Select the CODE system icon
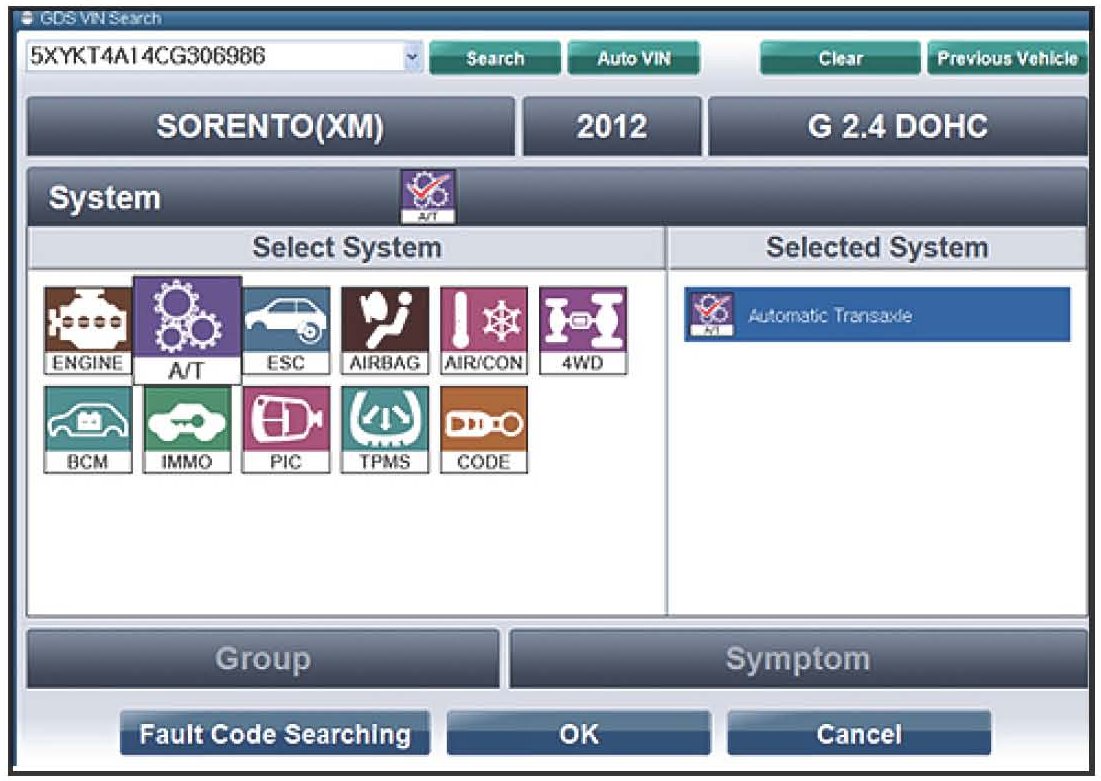1101x781 pixels. (484, 429)
